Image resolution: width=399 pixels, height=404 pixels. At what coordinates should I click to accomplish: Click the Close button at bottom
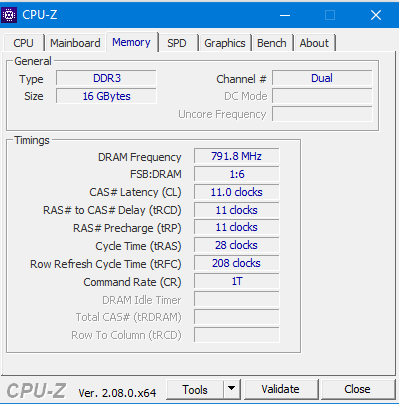pyautogui.click(x=357, y=389)
